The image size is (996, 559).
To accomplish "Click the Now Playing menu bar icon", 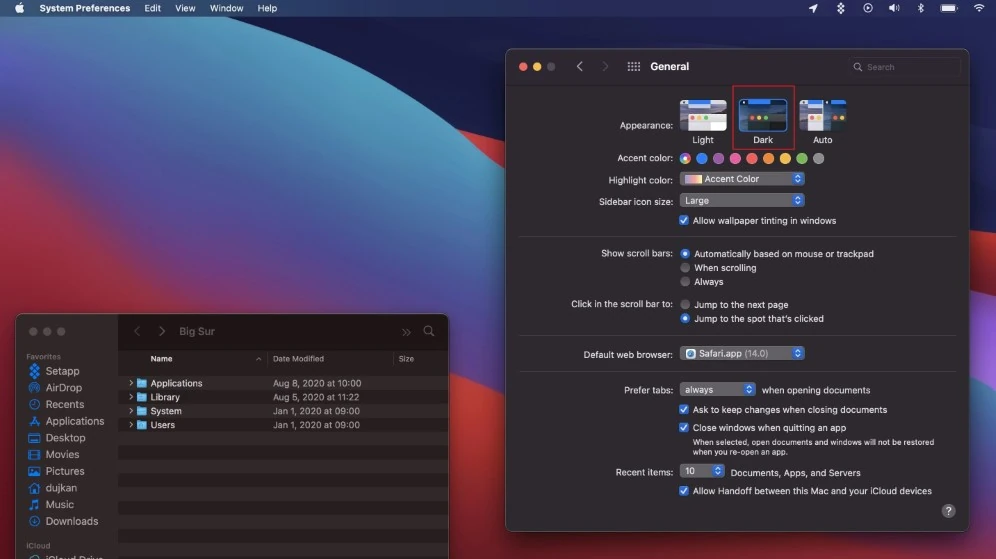I will pos(868,8).
